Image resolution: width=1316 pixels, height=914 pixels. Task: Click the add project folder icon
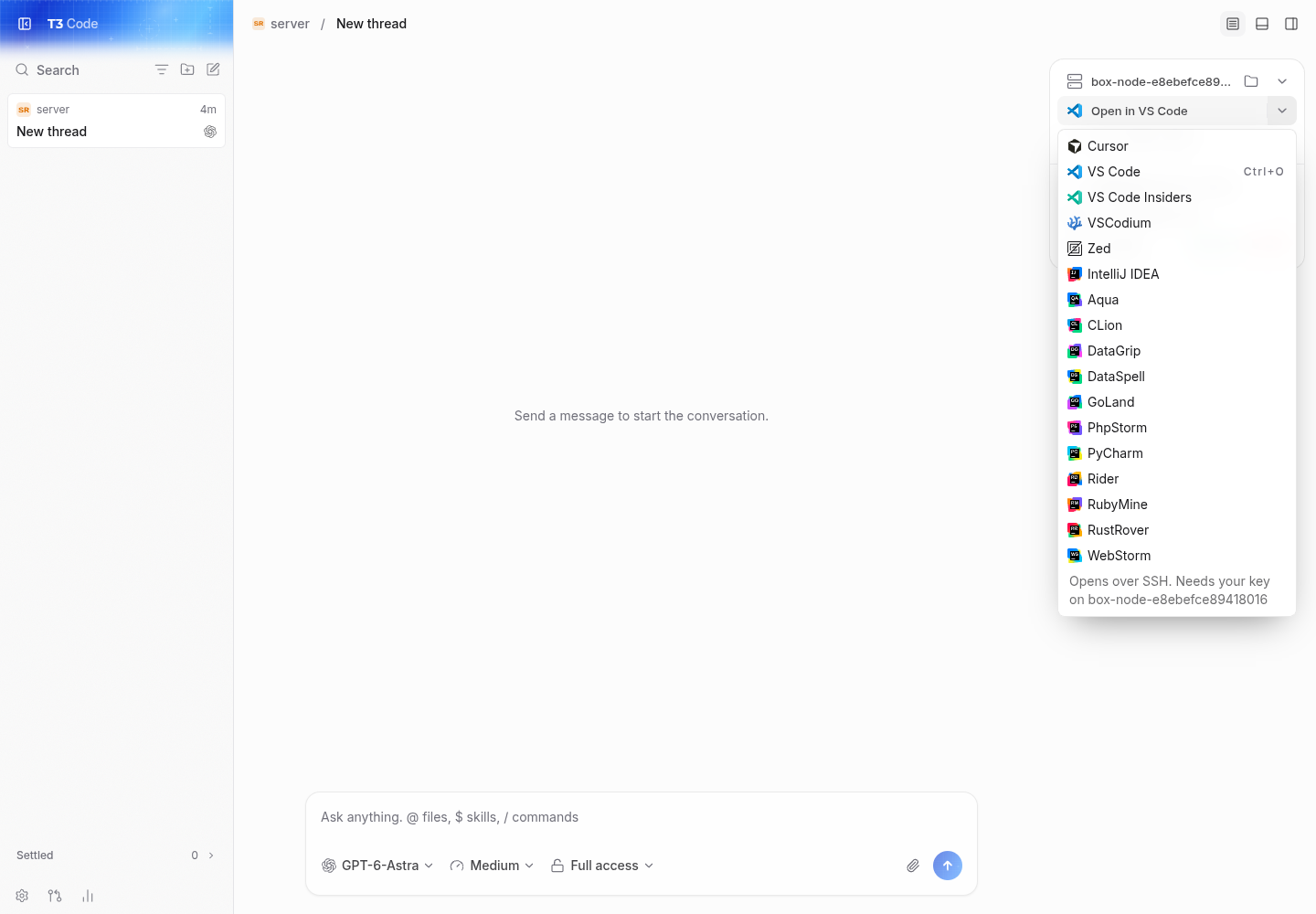[x=187, y=69]
